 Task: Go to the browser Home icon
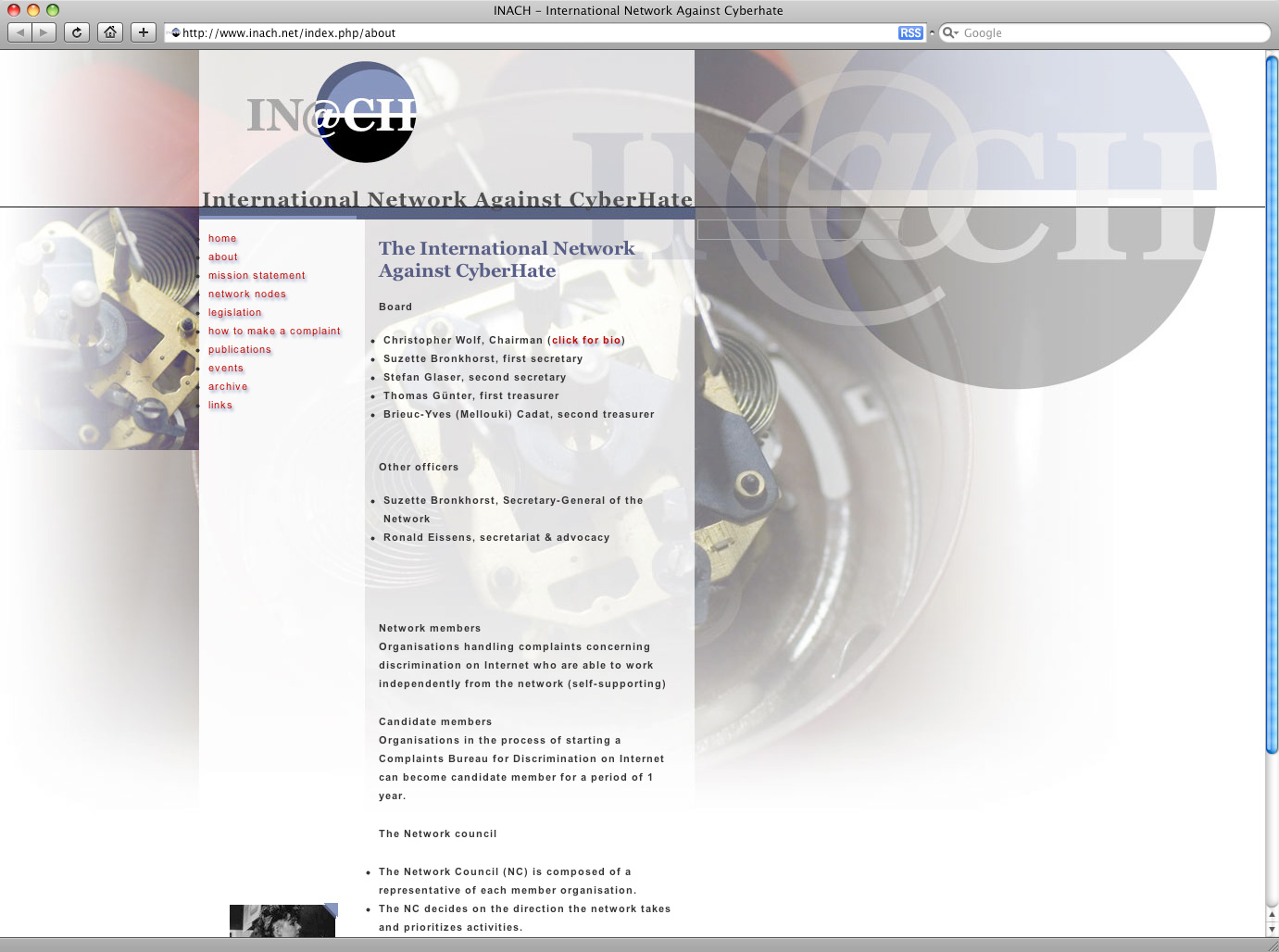[110, 32]
